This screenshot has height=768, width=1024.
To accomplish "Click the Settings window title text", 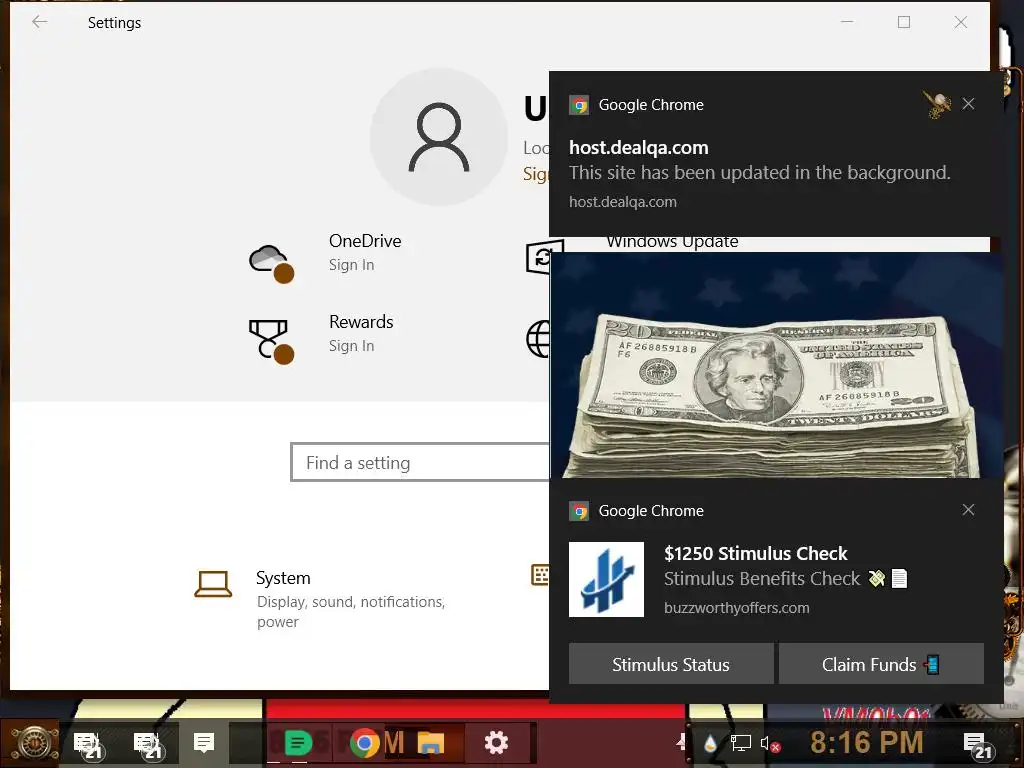I will click(114, 23).
